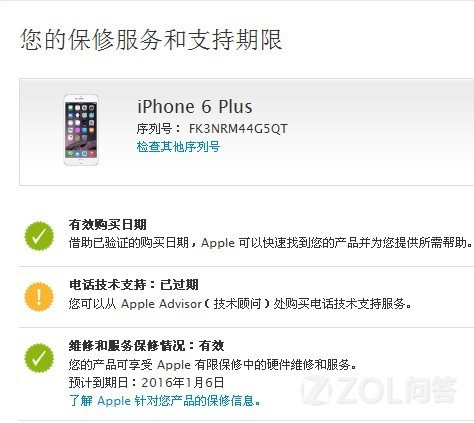The width and height of the screenshot is (474, 423).
Task: Open the 检查其他序列号 link
Action: (178, 147)
